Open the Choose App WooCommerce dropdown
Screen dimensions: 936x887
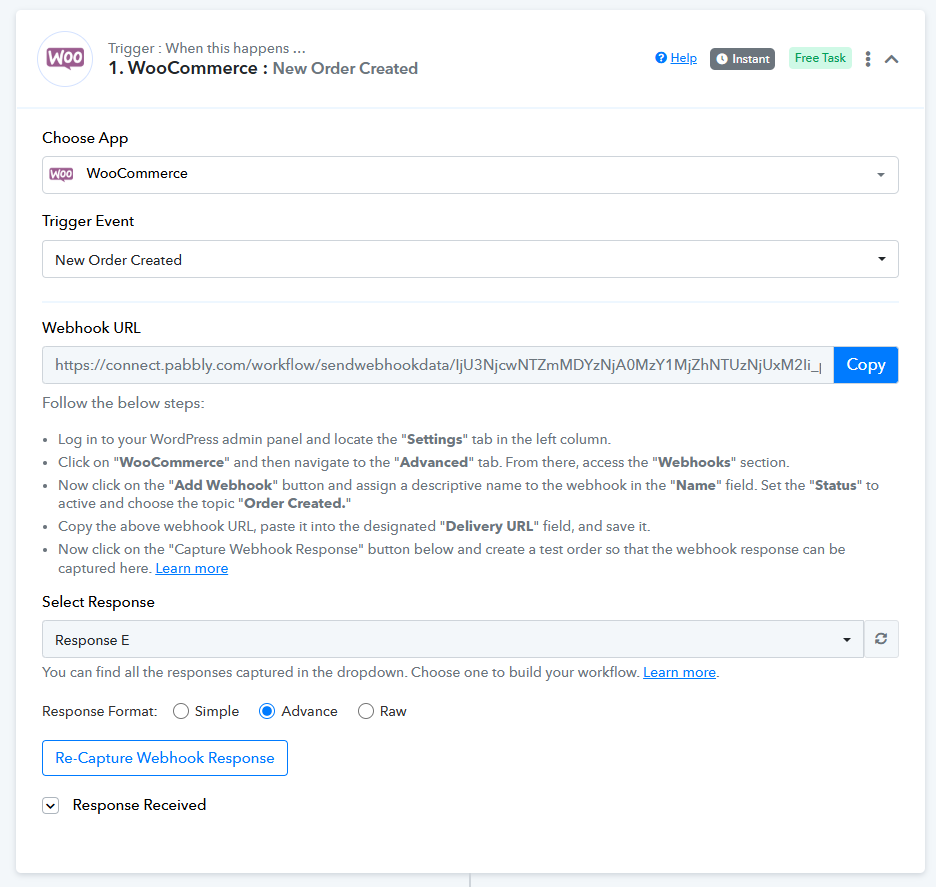[x=470, y=175]
